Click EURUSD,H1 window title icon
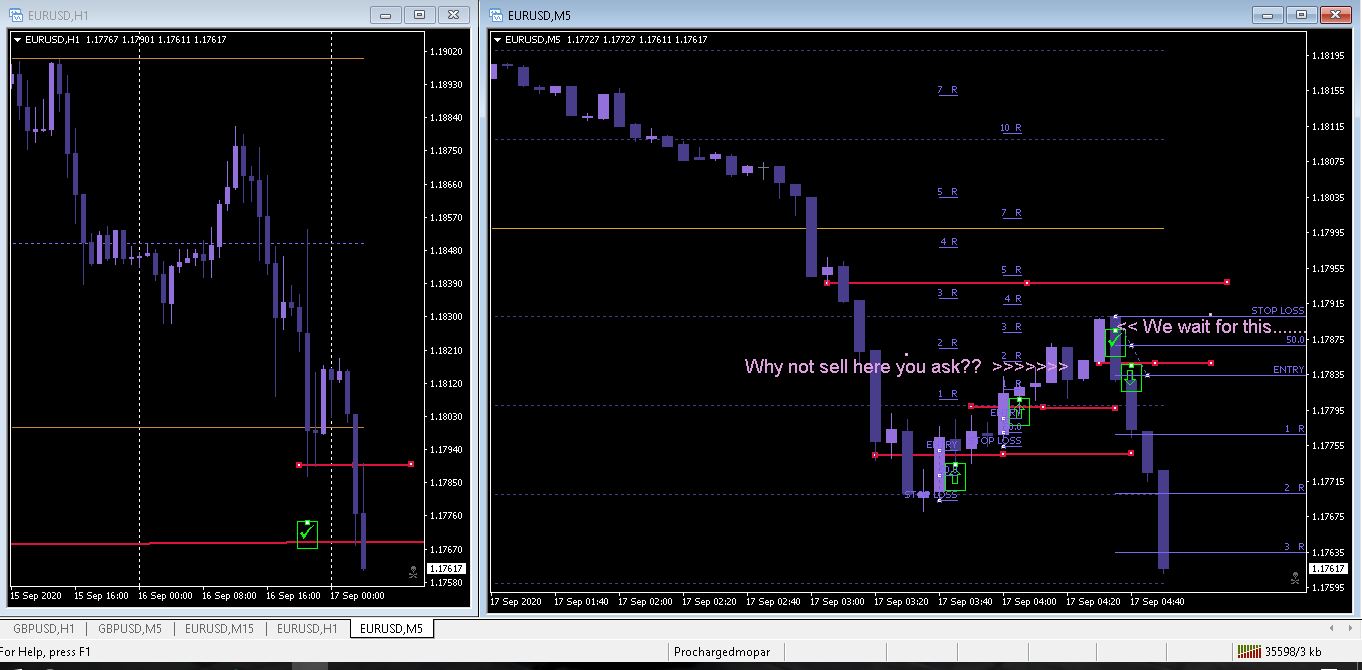1362x670 pixels. pyautogui.click(x=17, y=15)
